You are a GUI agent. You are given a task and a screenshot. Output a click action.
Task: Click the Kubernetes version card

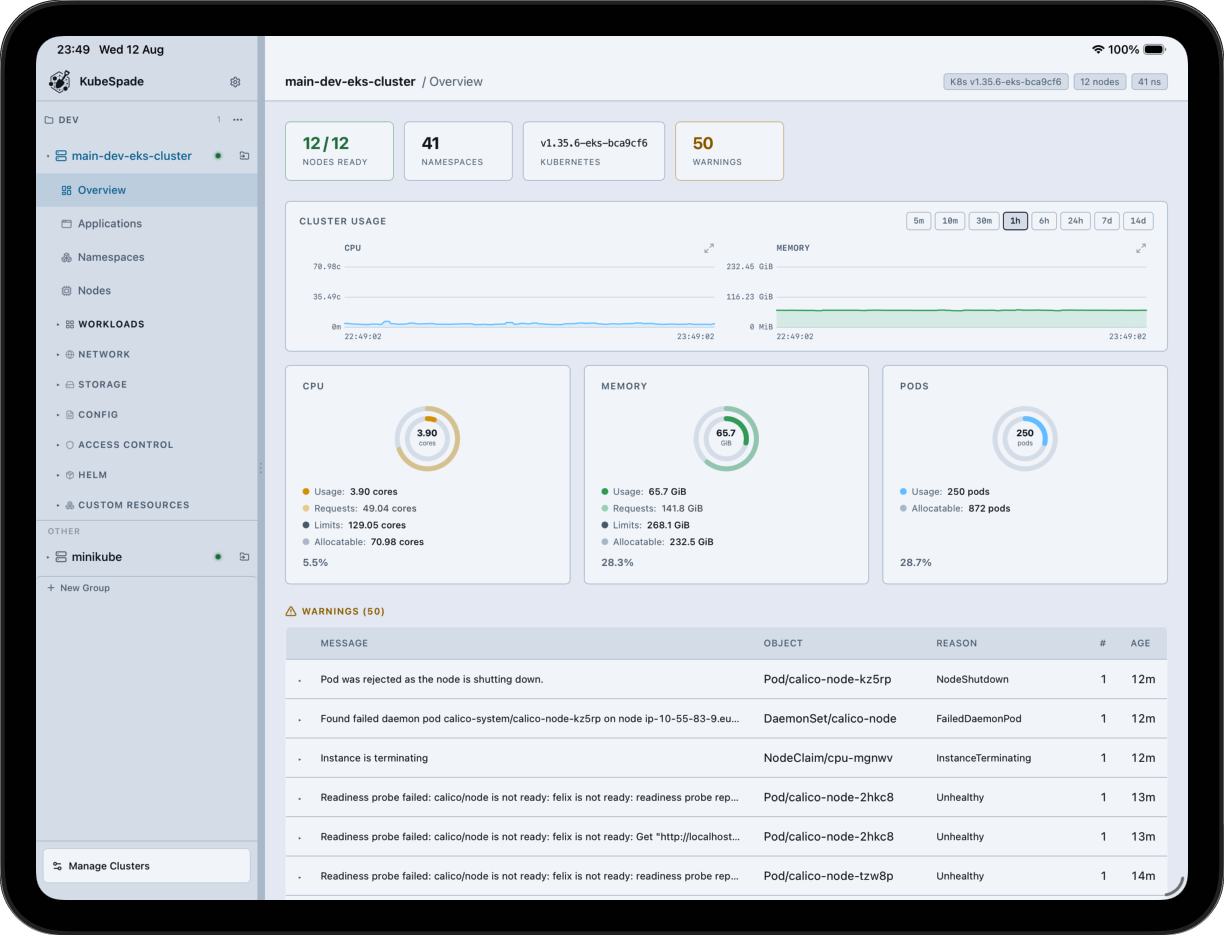pos(594,151)
